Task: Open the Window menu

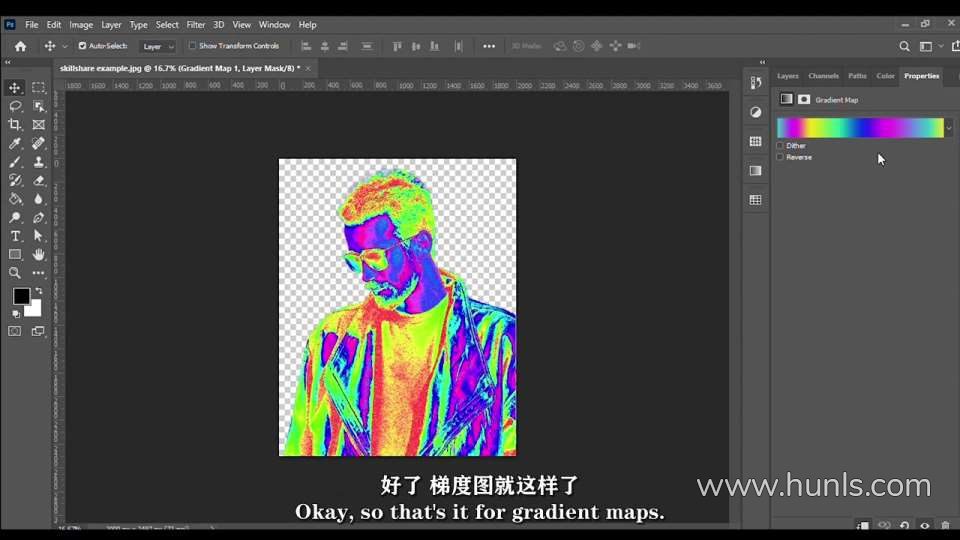Action: coord(274,24)
